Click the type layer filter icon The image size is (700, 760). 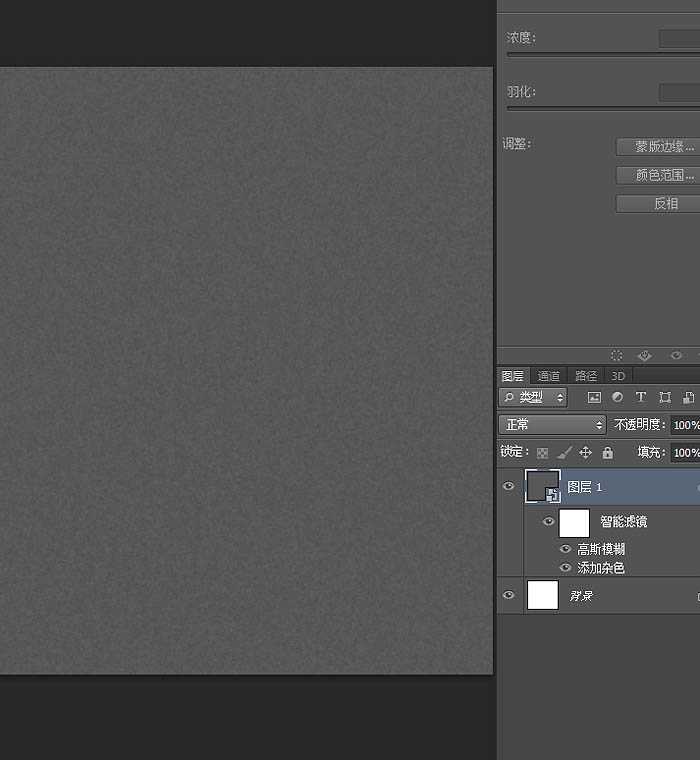click(x=641, y=398)
